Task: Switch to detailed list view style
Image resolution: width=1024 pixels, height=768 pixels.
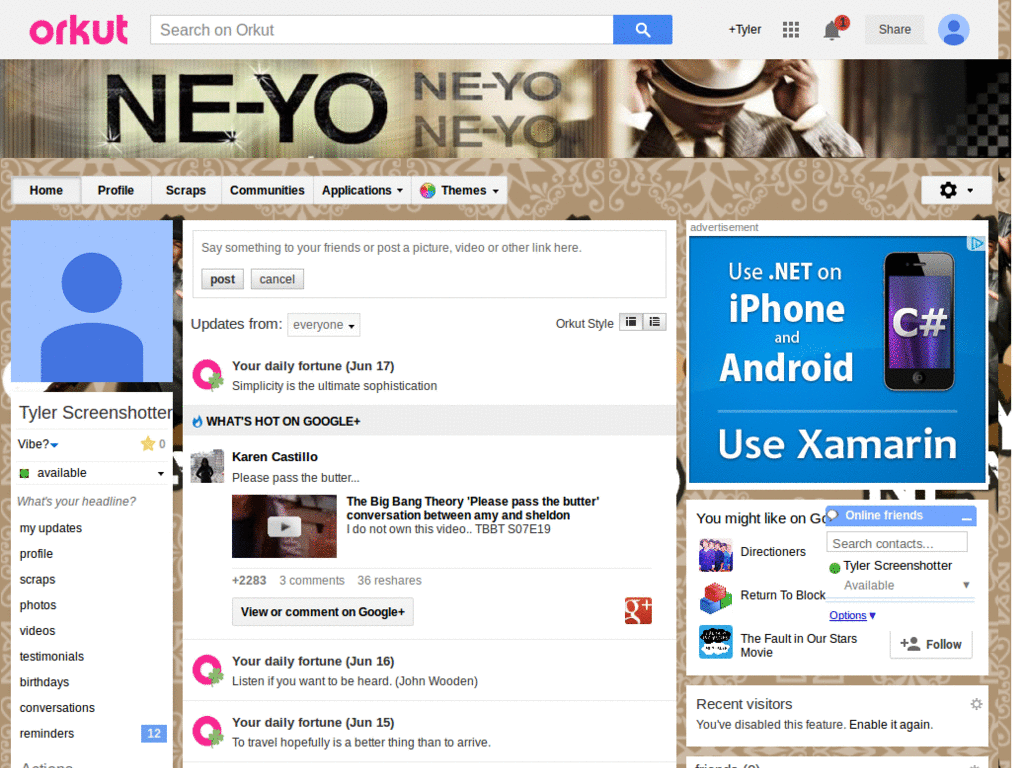Action: 654,322
